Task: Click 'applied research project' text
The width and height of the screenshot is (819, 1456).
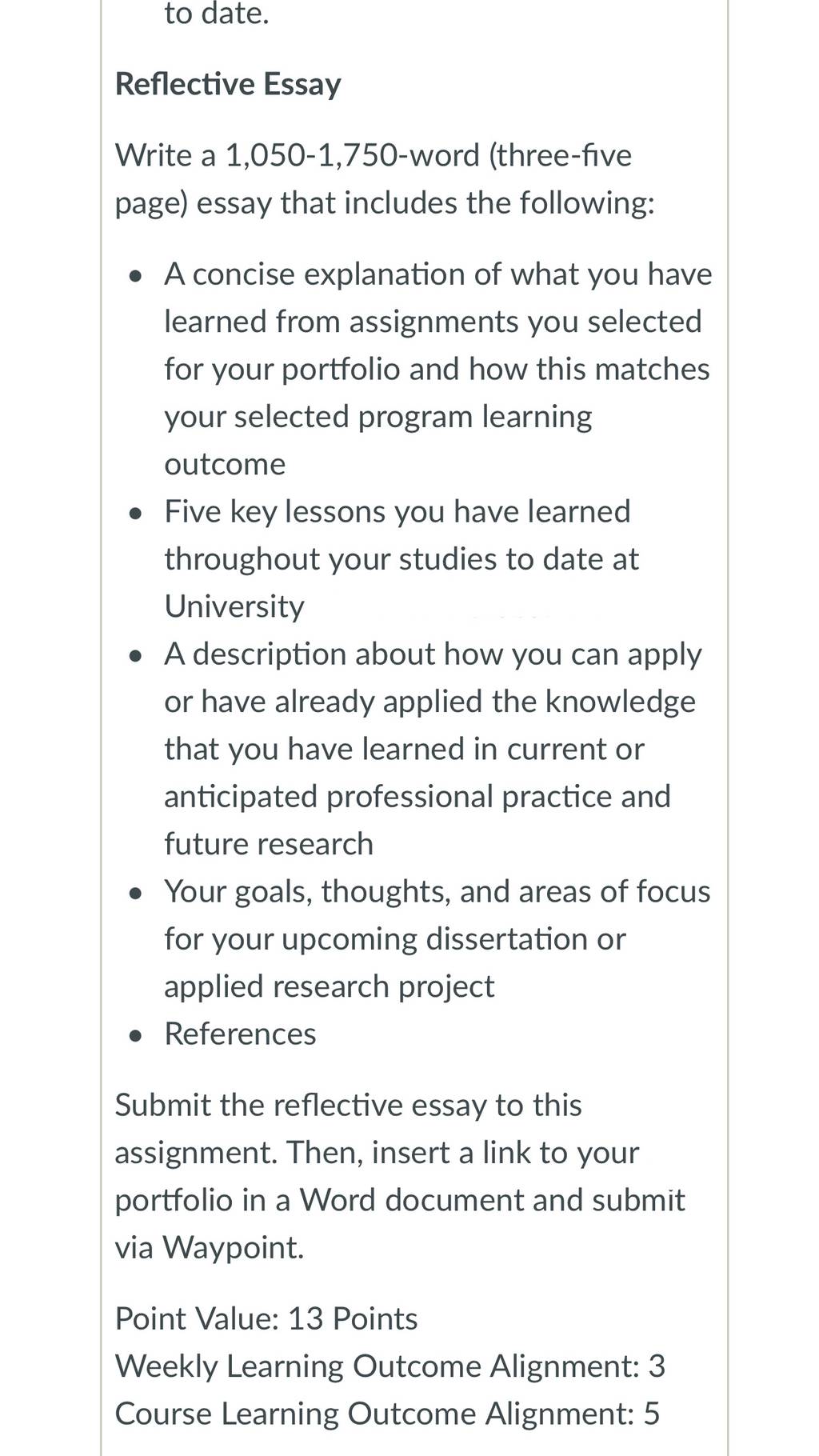Action: tap(330, 986)
